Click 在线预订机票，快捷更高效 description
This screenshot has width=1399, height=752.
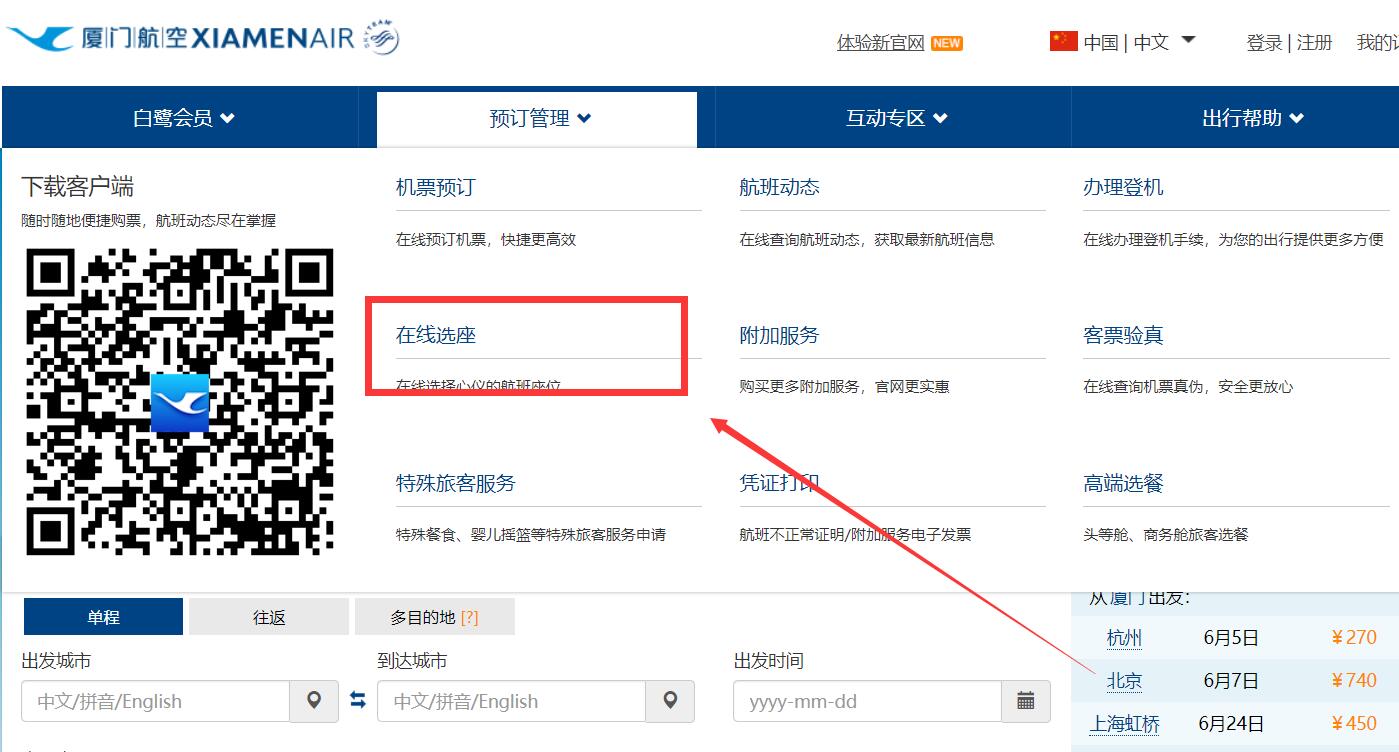point(486,239)
